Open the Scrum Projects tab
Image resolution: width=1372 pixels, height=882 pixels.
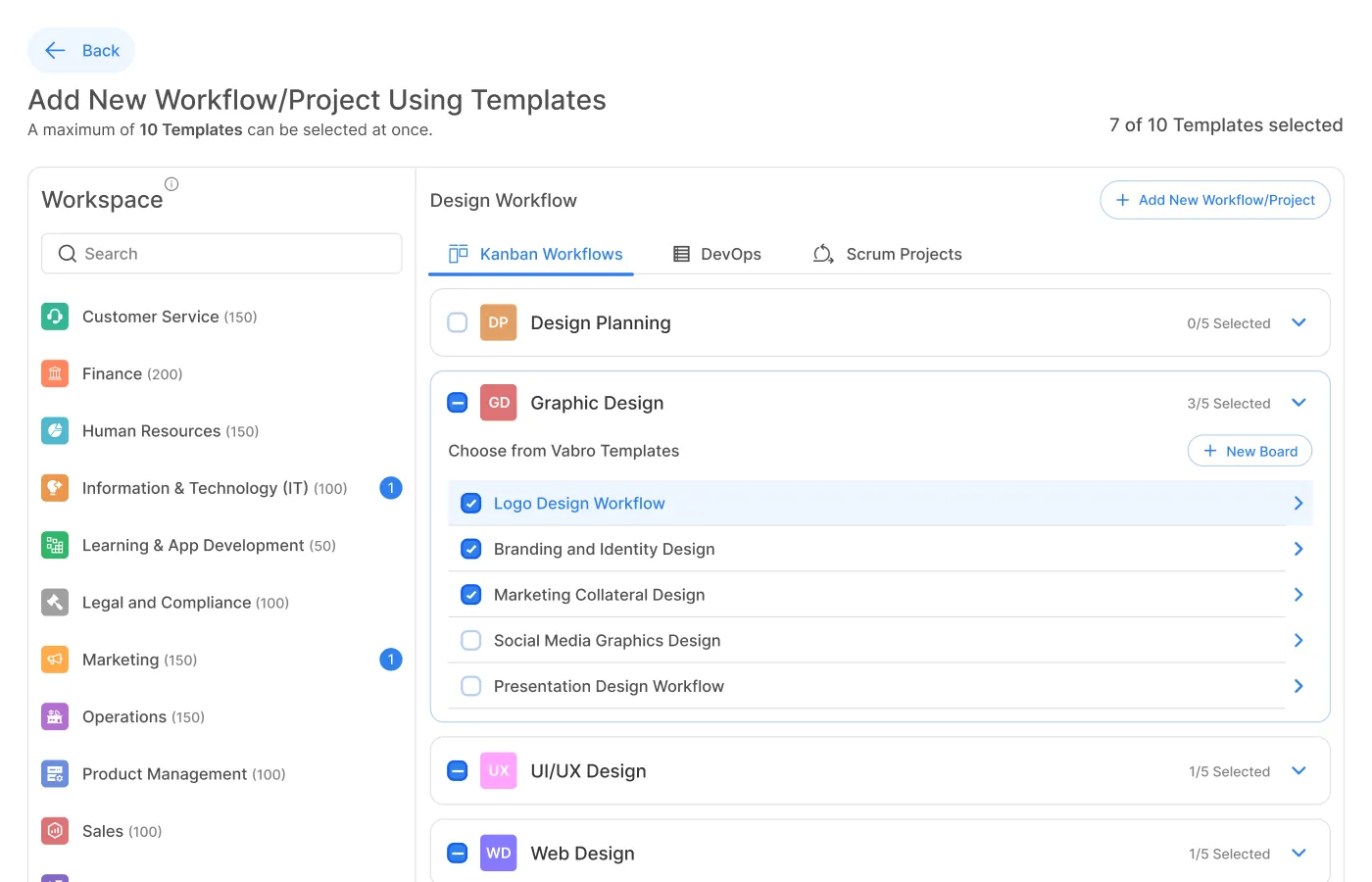pos(888,254)
